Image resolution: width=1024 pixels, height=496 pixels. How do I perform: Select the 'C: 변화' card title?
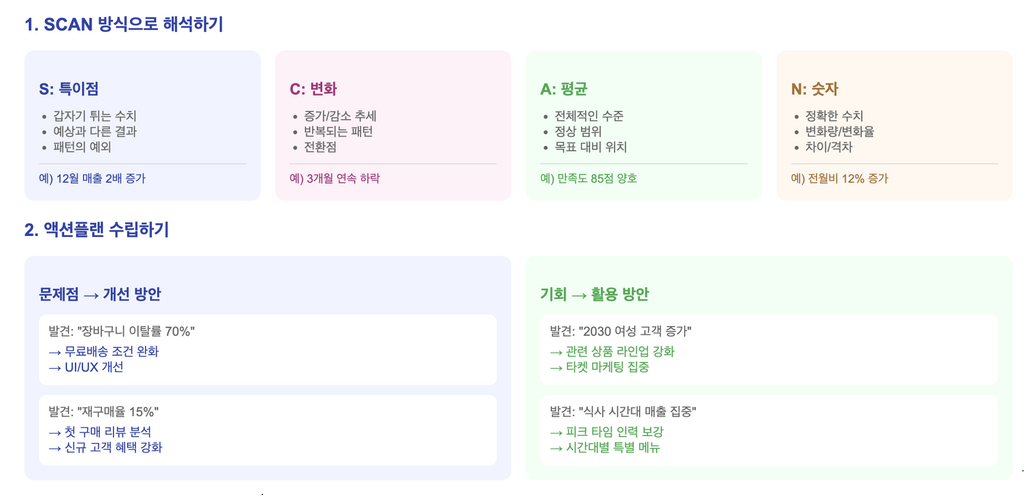click(313, 89)
